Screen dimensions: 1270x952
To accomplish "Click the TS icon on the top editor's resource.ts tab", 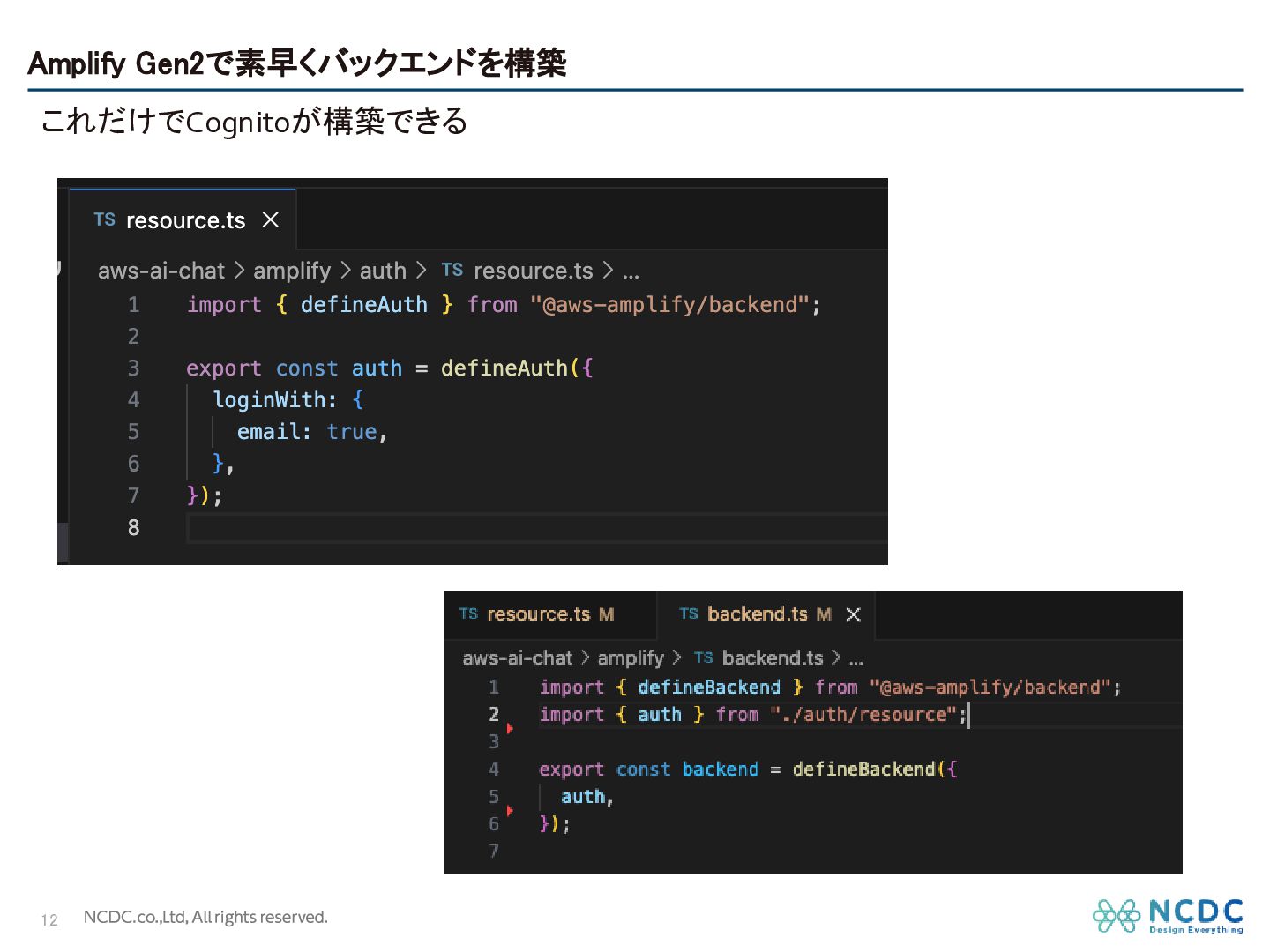I will 105,219.
